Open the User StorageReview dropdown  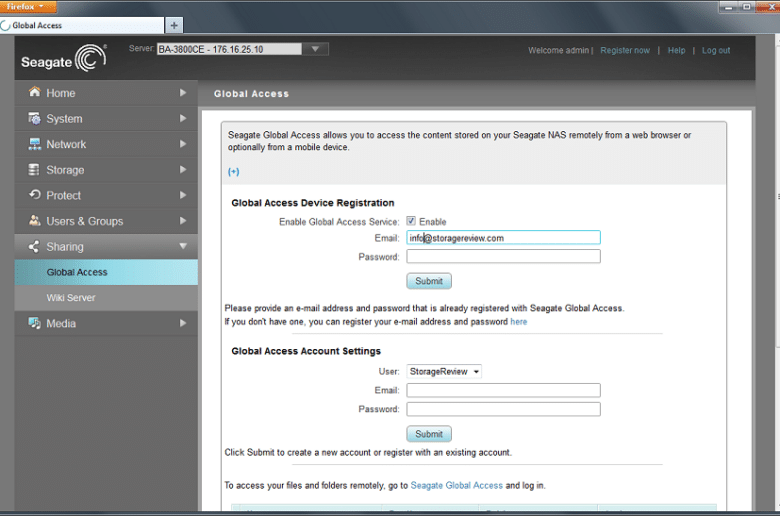(x=444, y=372)
